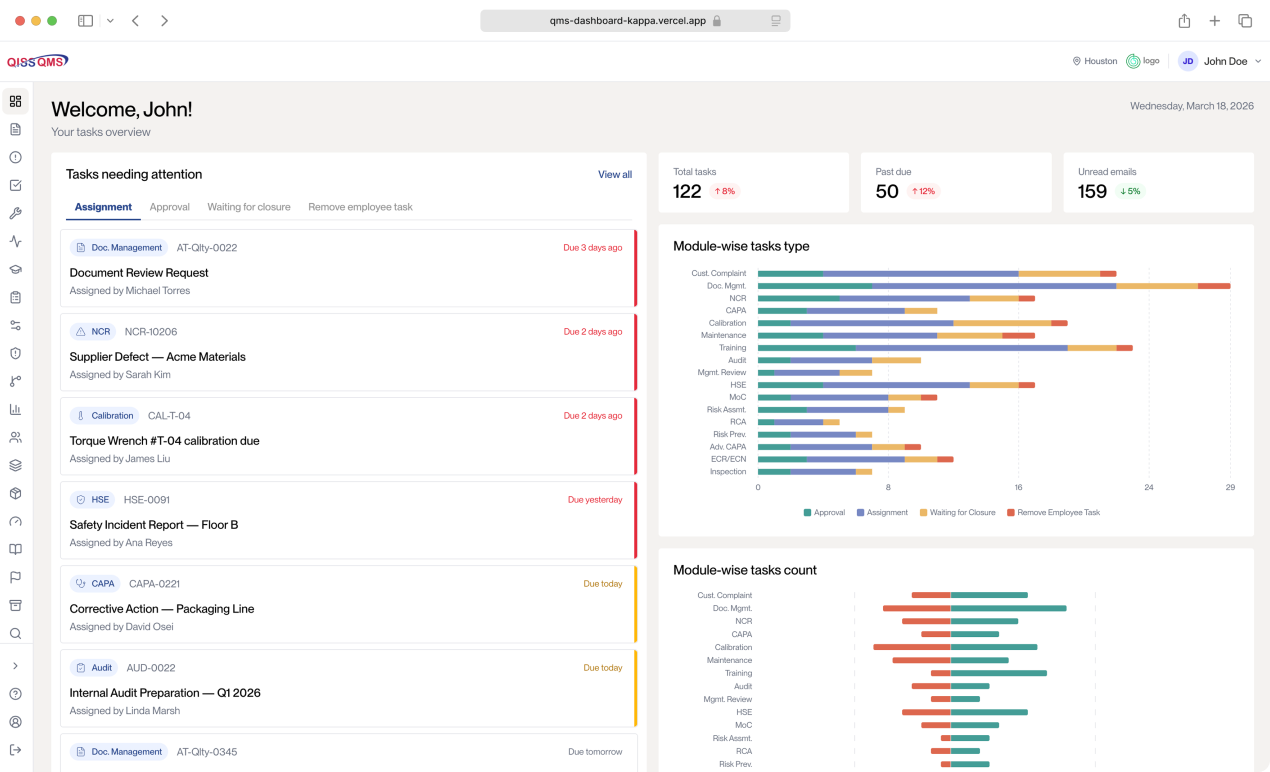Open Torque Wrench #T-04 calibration due task
Screen dimensions: 1270x772
348,436
